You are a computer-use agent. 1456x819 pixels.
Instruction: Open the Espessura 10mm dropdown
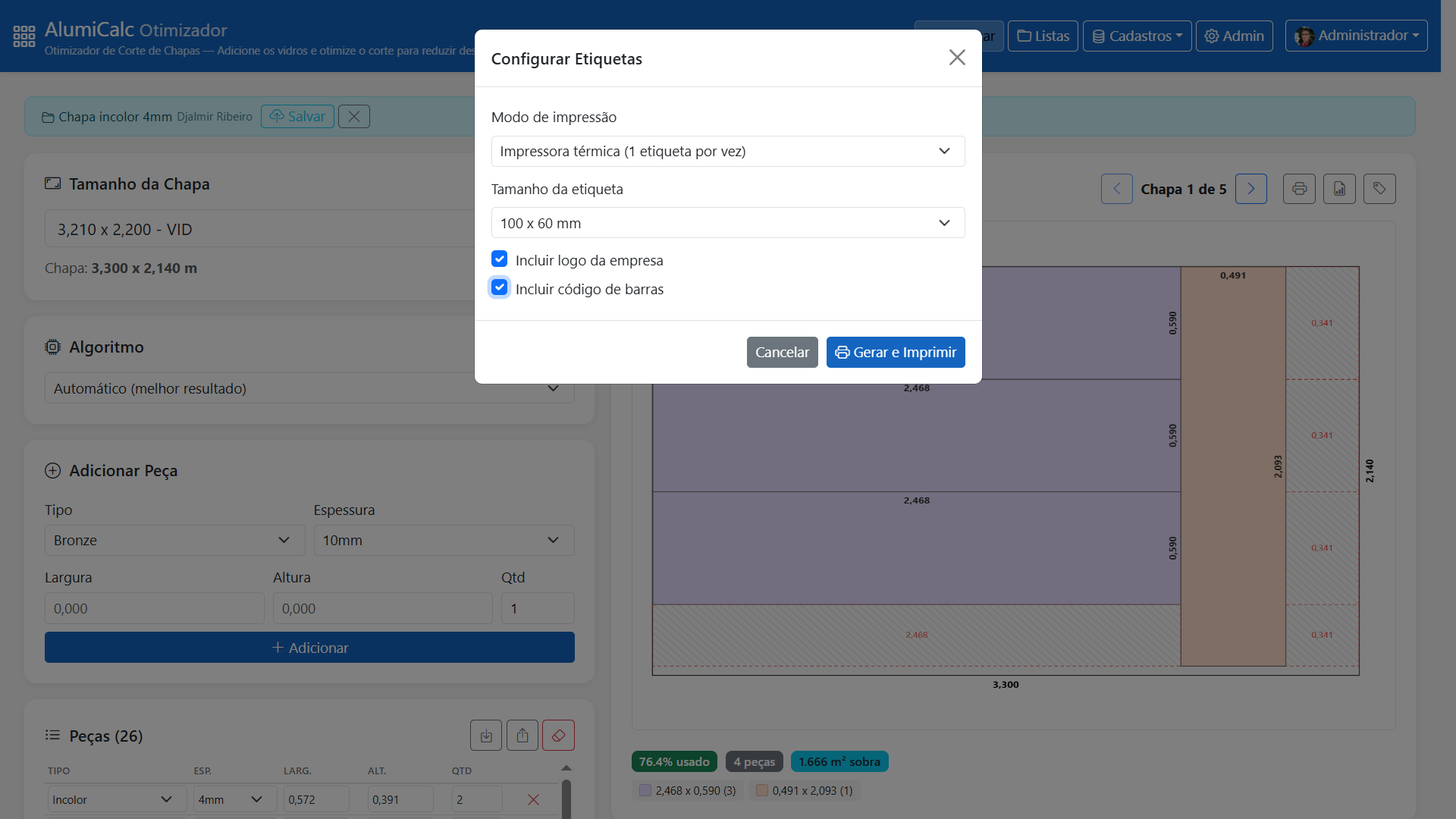point(444,540)
